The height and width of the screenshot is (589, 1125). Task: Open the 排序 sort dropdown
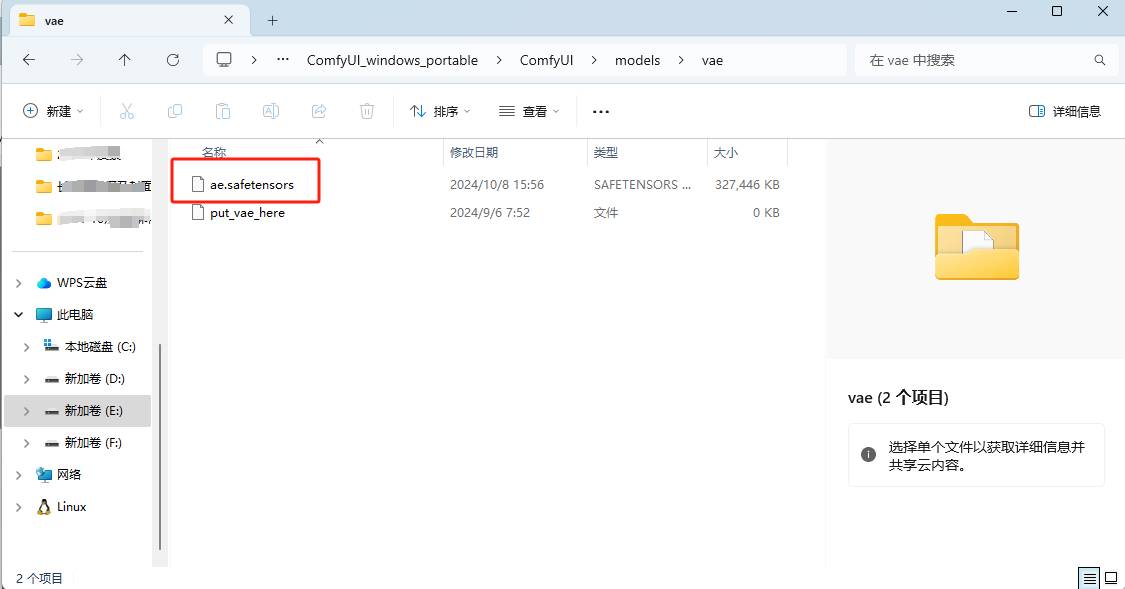click(440, 111)
